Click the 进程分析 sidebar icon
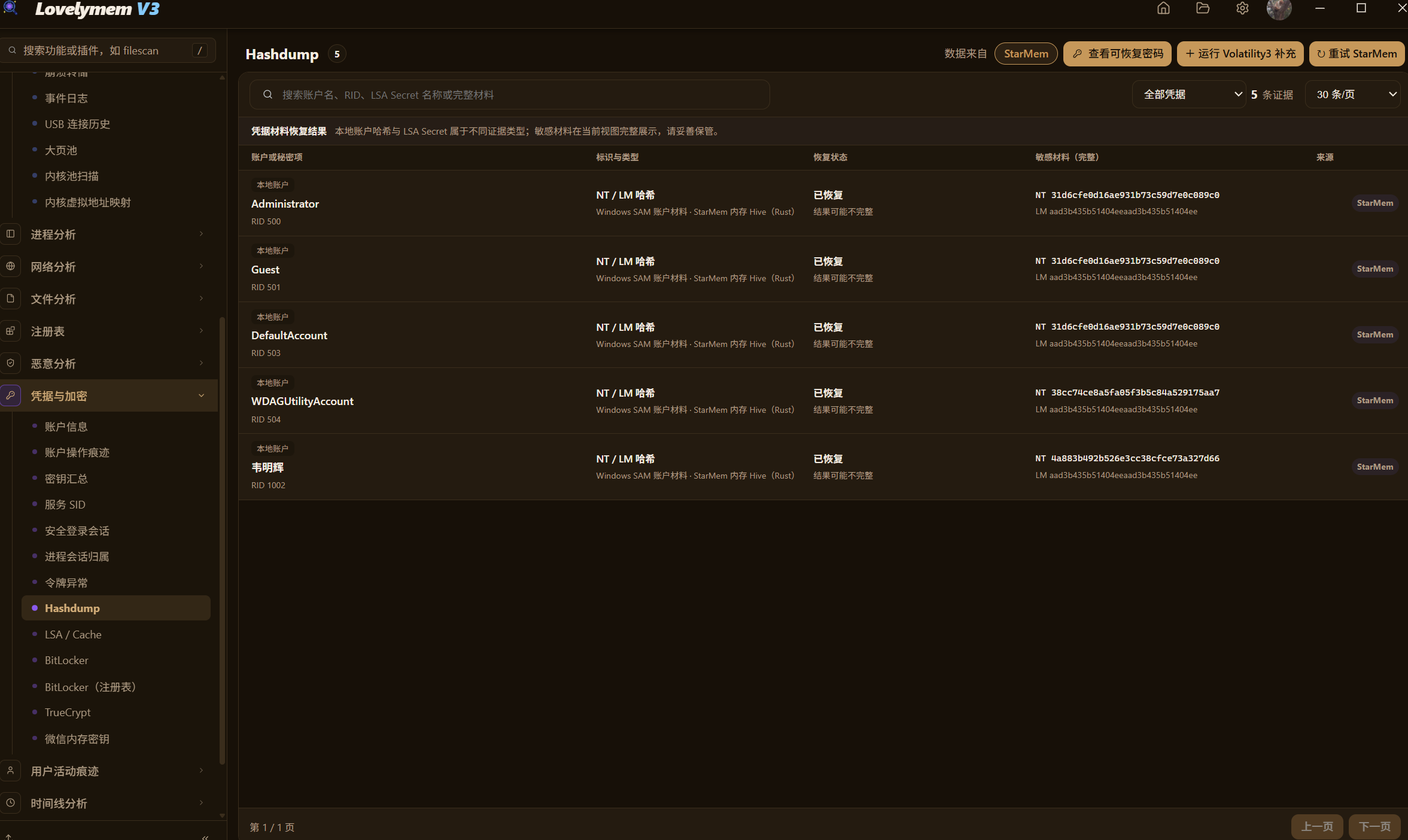The width and height of the screenshot is (1408, 840). point(11,234)
